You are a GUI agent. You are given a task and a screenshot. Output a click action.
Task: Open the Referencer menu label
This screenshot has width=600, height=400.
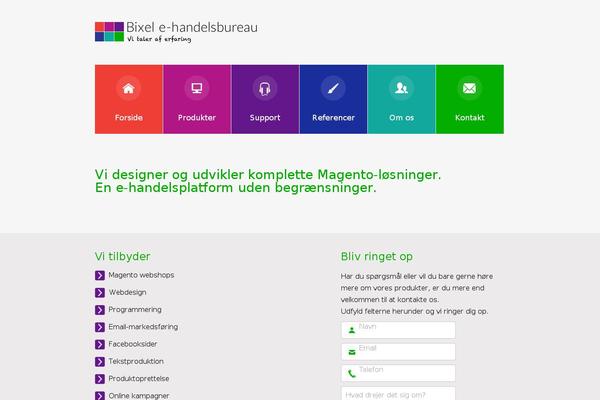(333, 118)
